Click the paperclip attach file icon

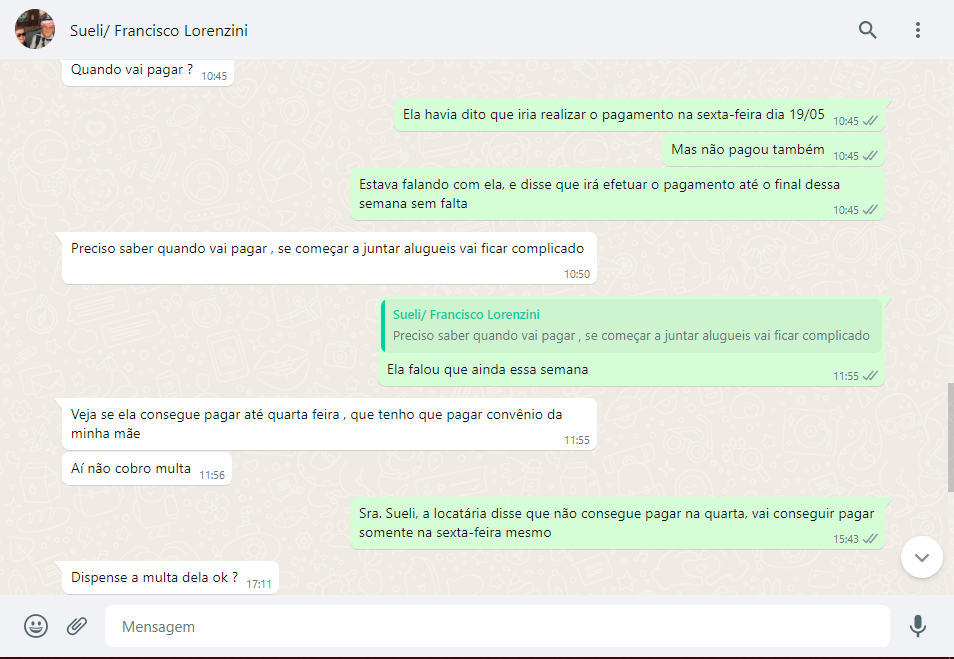tap(77, 626)
